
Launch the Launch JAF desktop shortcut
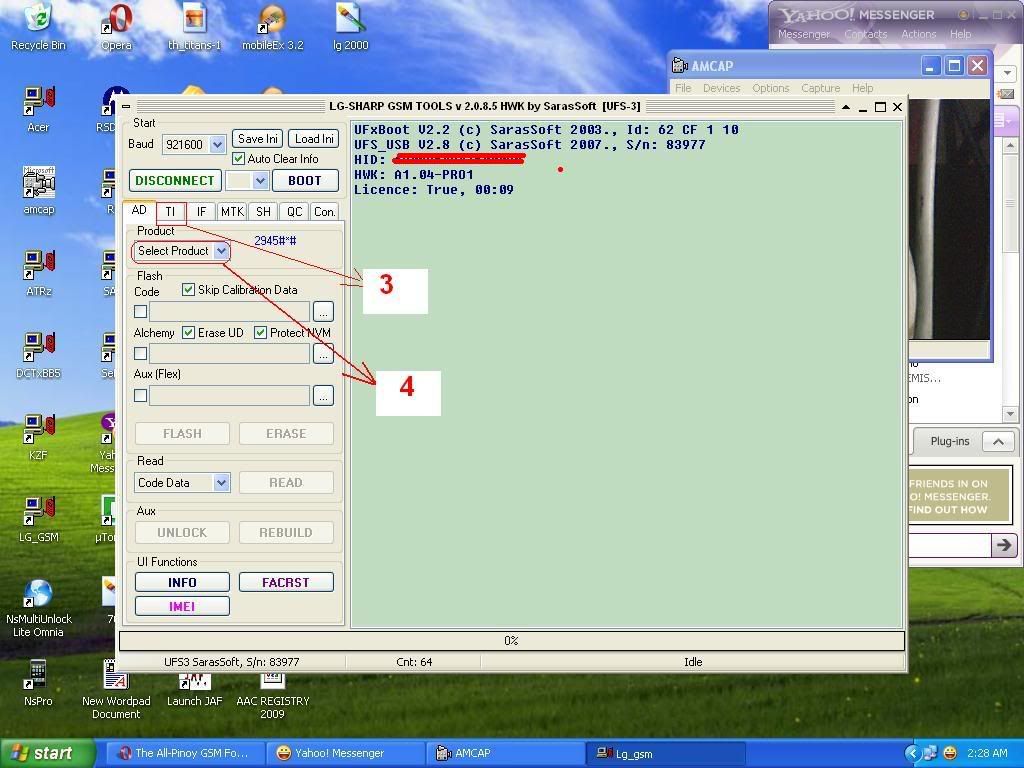pyautogui.click(x=194, y=689)
